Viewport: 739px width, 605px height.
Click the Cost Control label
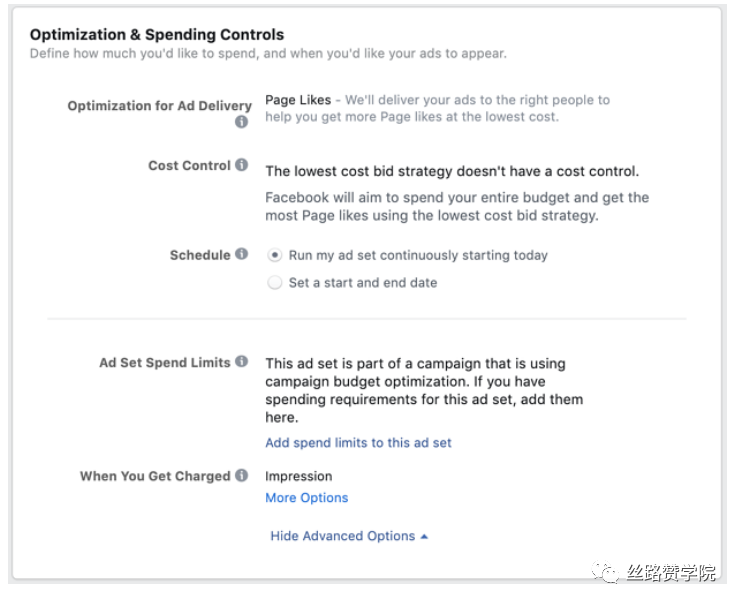[x=189, y=166]
